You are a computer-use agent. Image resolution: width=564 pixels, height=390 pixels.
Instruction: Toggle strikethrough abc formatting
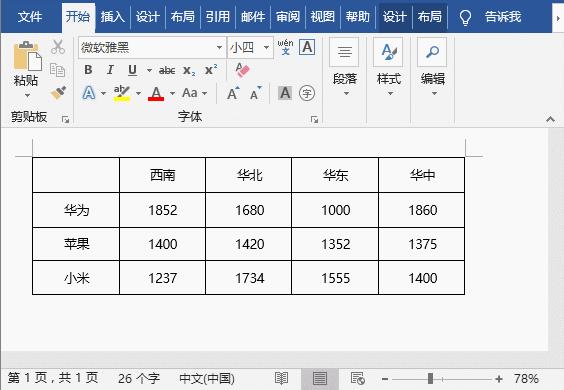[x=167, y=70]
